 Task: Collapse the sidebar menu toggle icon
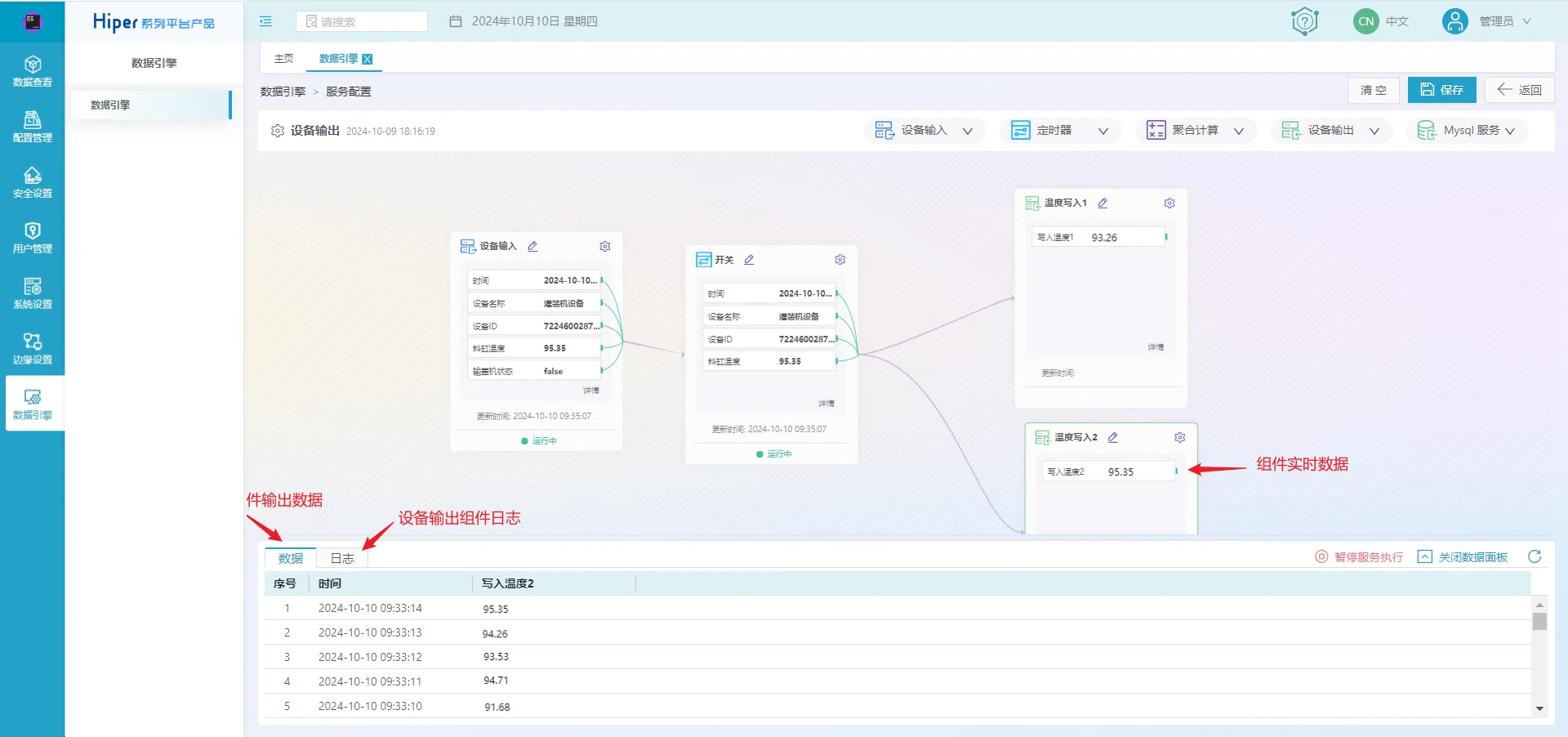[265, 21]
